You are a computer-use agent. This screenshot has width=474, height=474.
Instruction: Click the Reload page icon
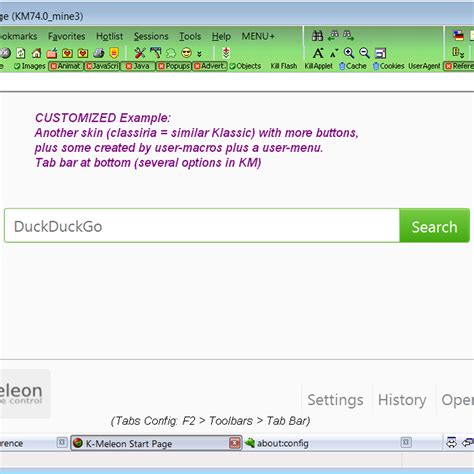click(x=21, y=53)
